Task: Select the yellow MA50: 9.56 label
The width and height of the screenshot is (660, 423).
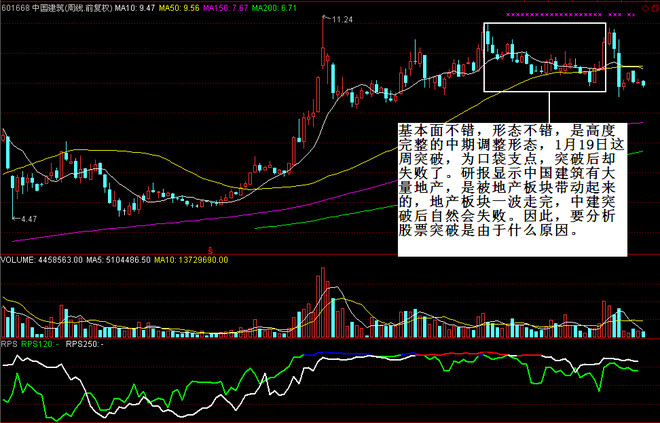Action: [179, 8]
